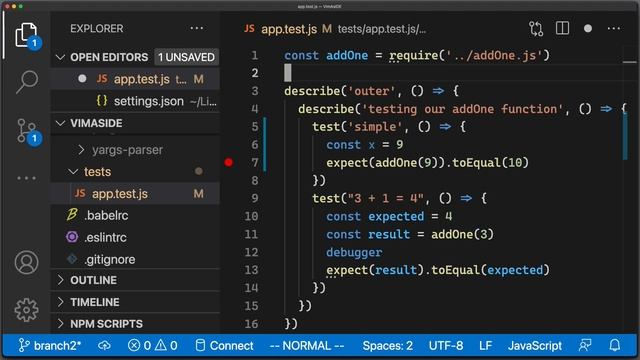Click the cloud publish changes icon

point(104,346)
